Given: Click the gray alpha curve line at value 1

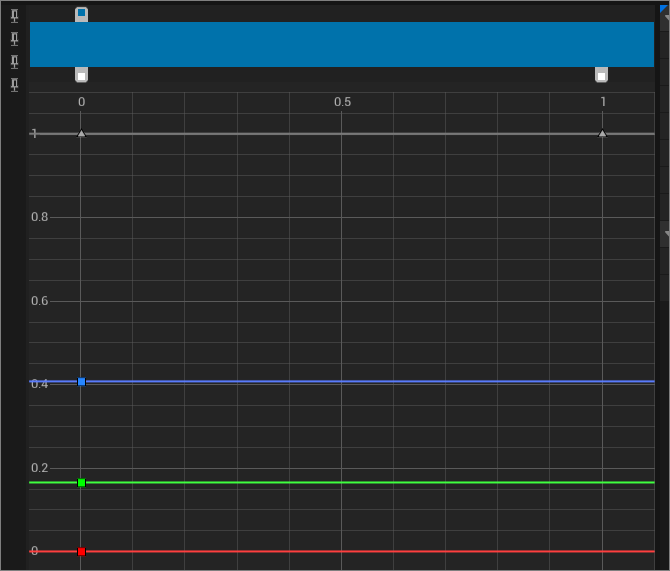Looking at the screenshot, I should [x=342, y=134].
